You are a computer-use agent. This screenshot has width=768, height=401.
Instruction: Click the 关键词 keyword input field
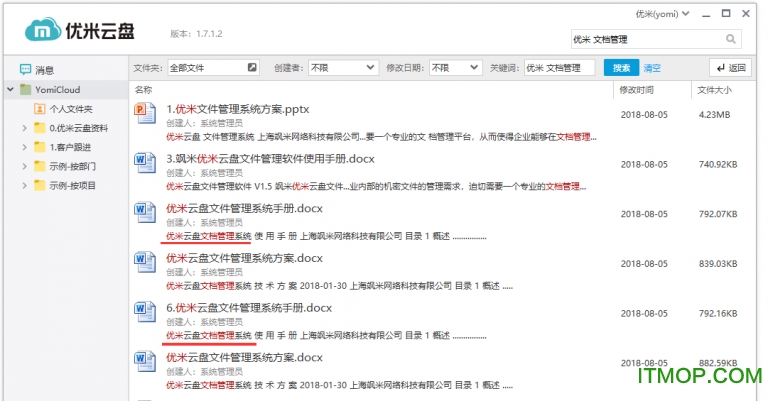pyautogui.click(x=559, y=68)
